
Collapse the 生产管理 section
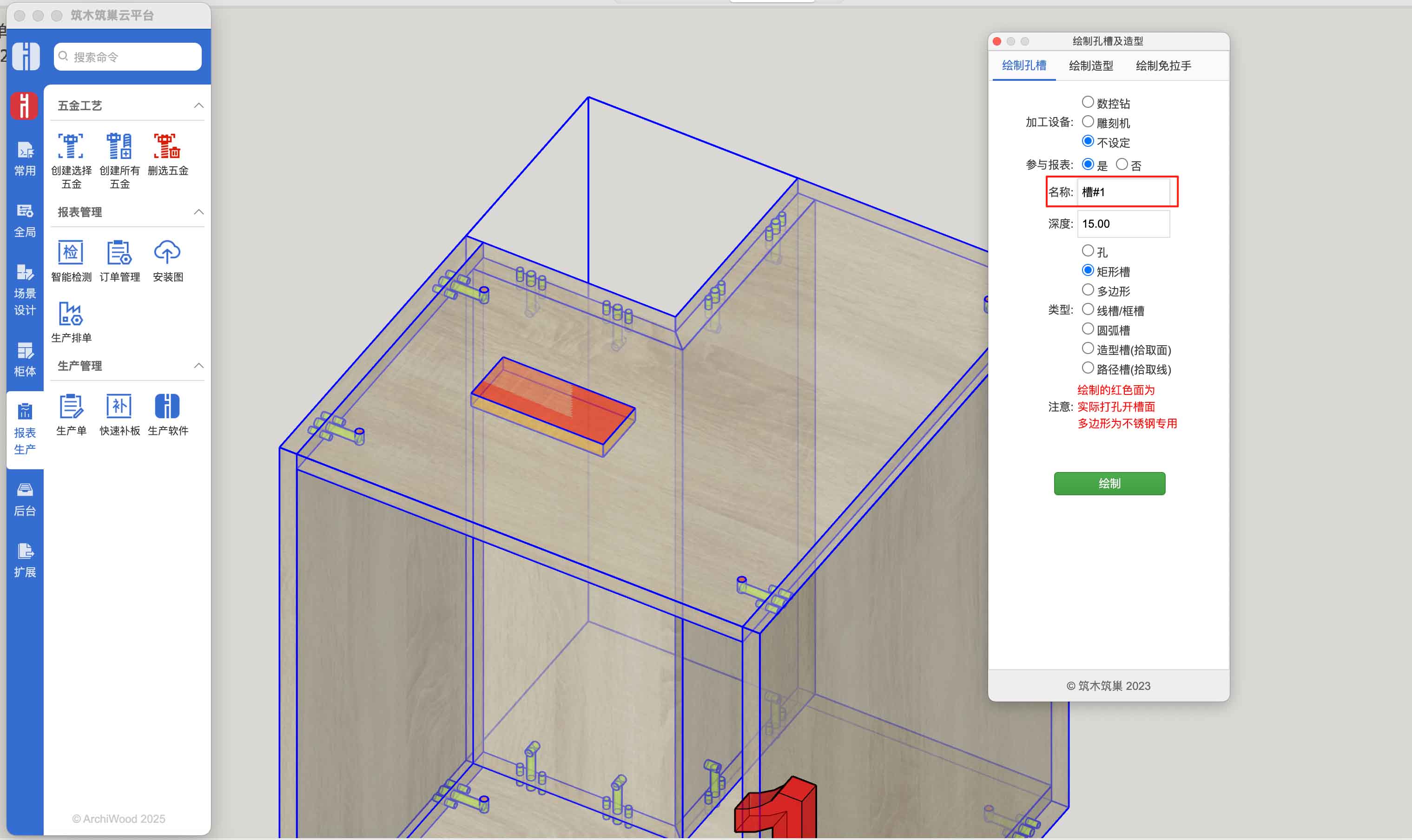point(199,366)
